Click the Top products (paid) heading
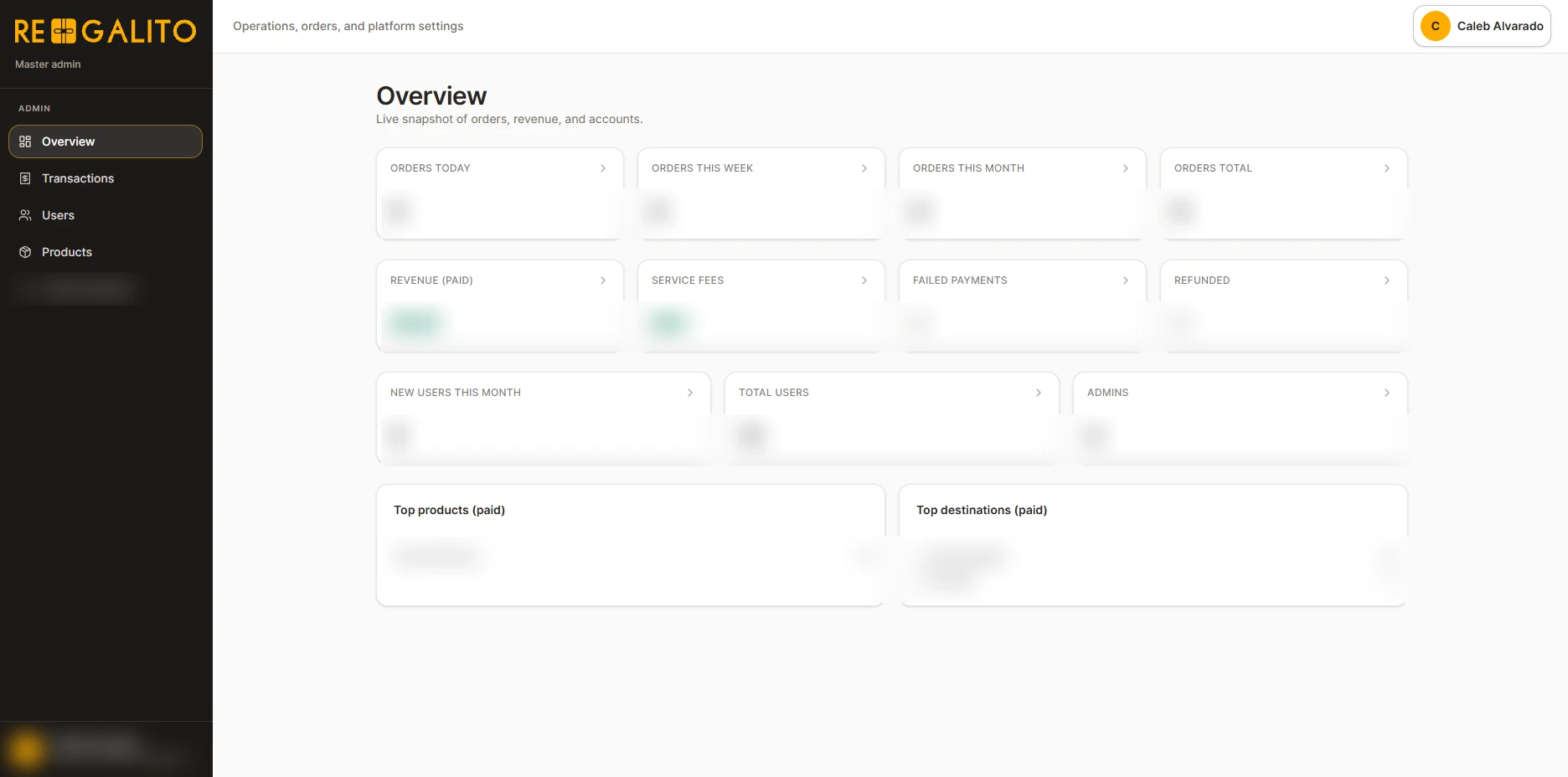Screen dimensions: 1568x777 click(449, 510)
